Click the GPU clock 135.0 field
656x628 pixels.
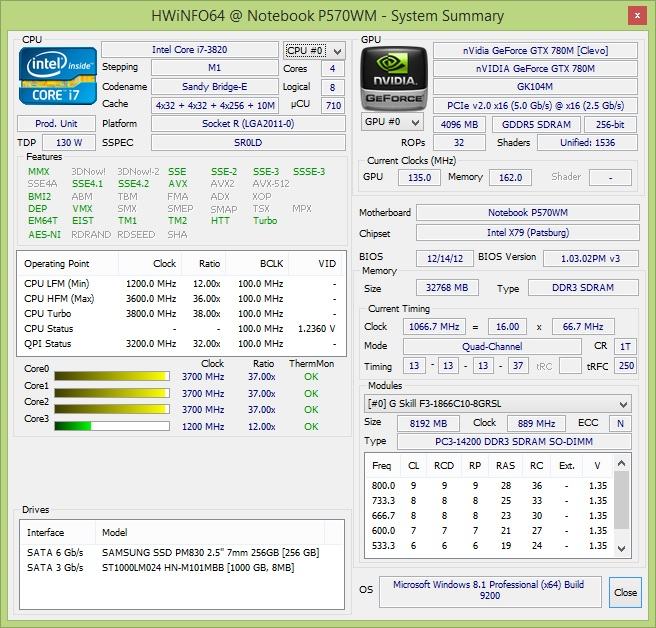point(419,177)
